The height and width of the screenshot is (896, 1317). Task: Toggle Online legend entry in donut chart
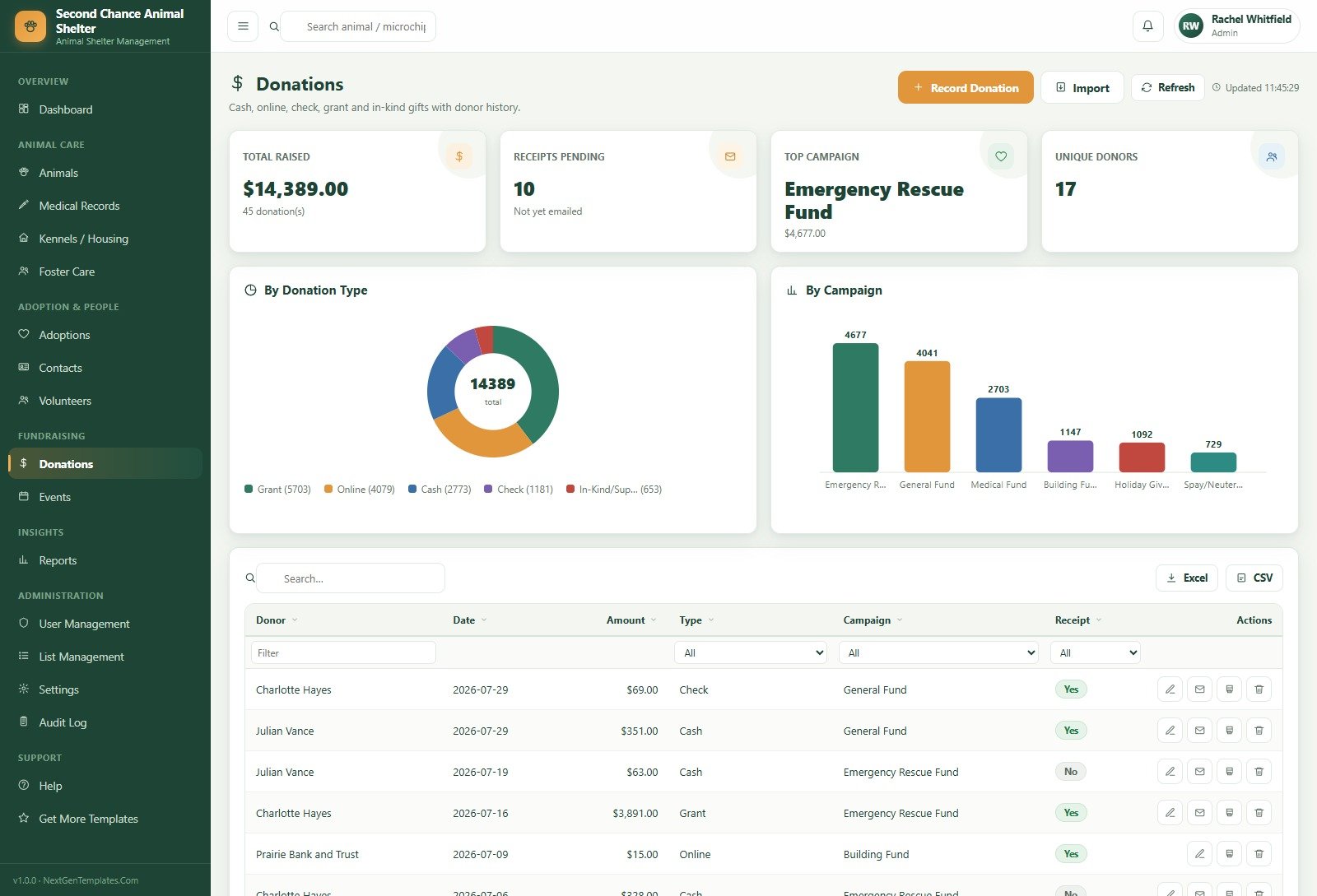click(359, 490)
